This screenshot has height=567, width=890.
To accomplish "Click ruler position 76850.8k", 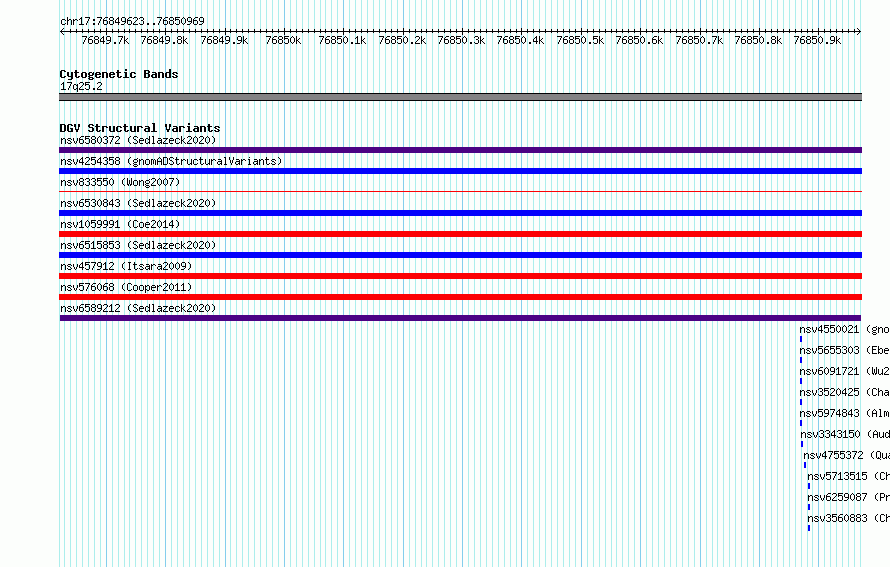I will point(758,40).
